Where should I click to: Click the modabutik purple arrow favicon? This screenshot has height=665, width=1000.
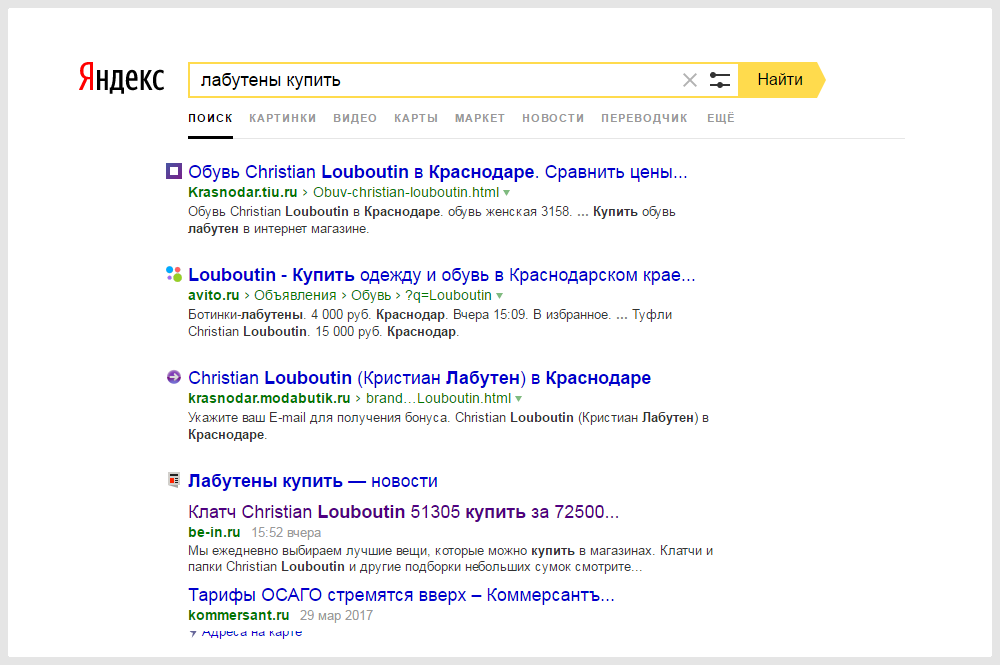pos(173,377)
